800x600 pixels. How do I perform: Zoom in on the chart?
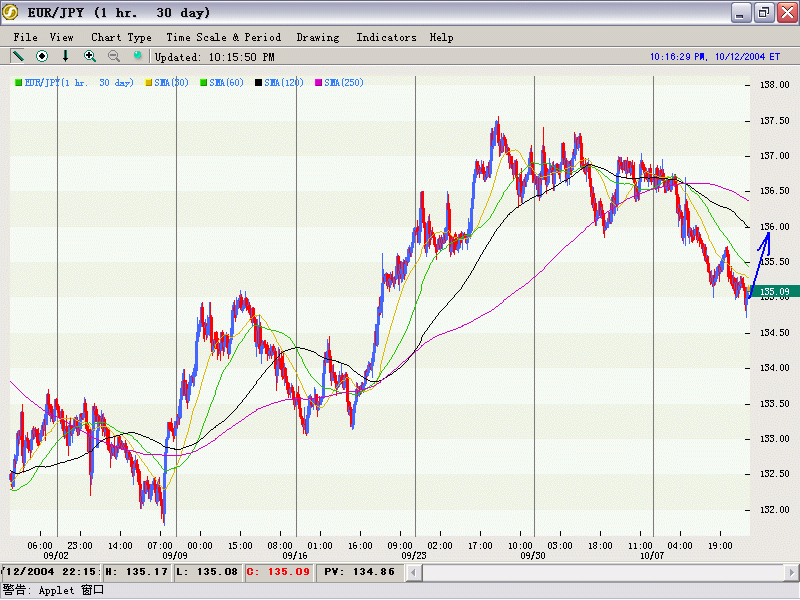coord(90,57)
